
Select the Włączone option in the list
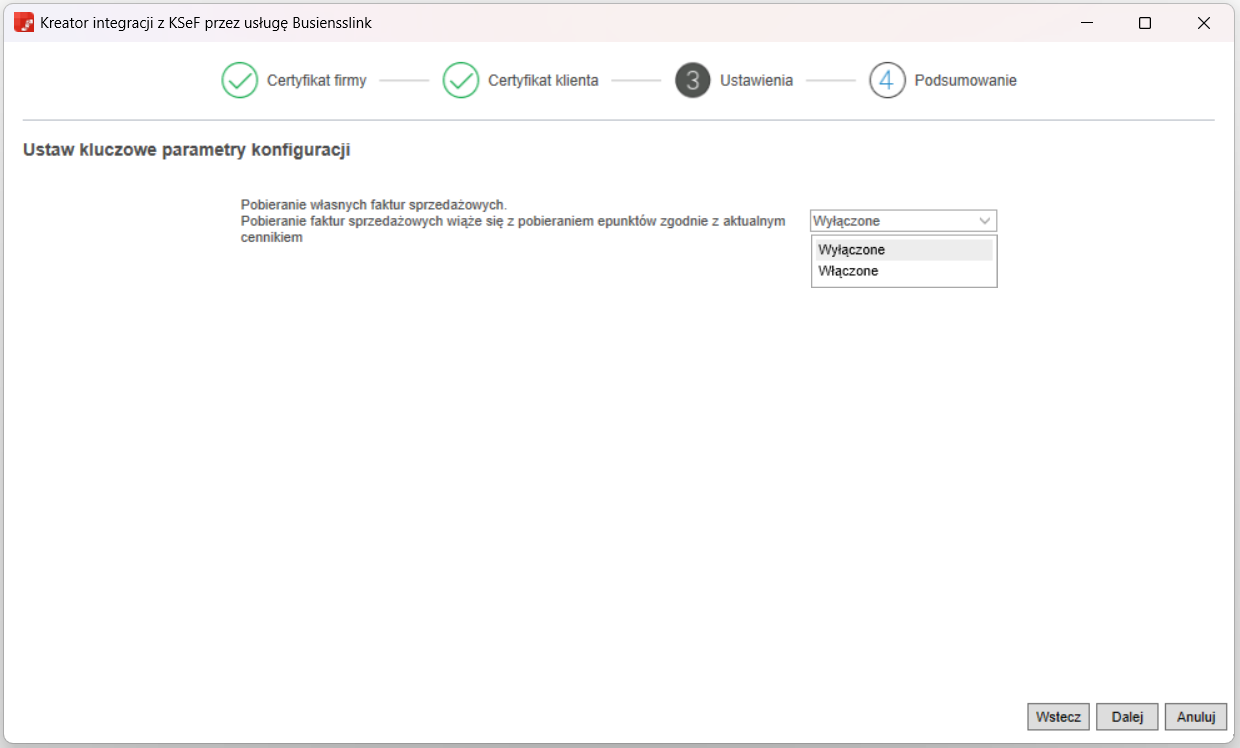pyautogui.click(x=848, y=271)
